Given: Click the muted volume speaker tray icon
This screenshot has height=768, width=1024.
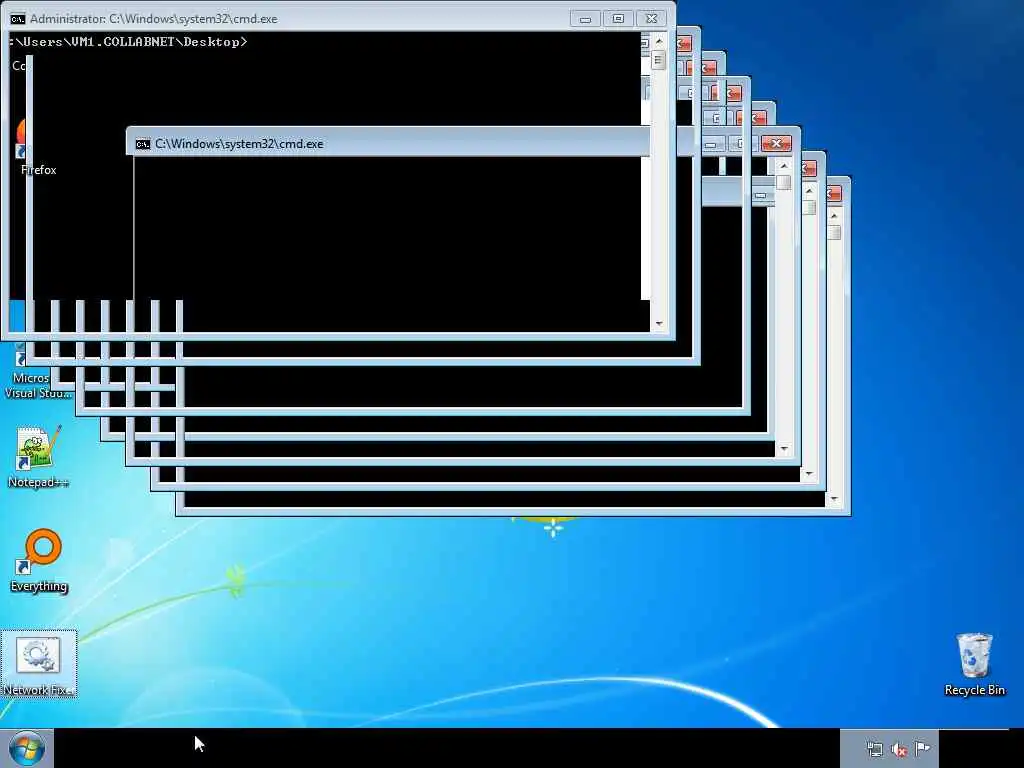Looking at the screenshot, I should (x=899, y=749).
